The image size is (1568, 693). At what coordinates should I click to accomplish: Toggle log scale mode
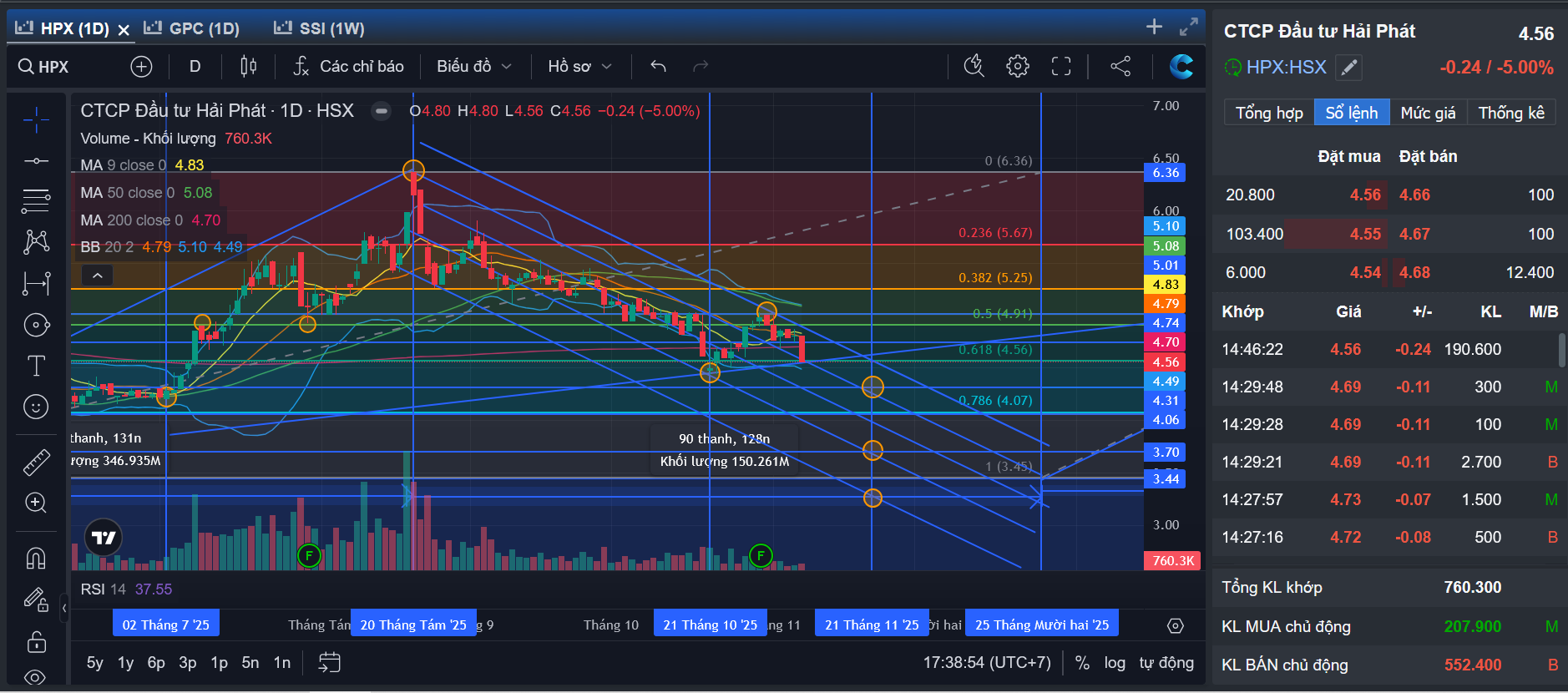tap(1115, 663)
